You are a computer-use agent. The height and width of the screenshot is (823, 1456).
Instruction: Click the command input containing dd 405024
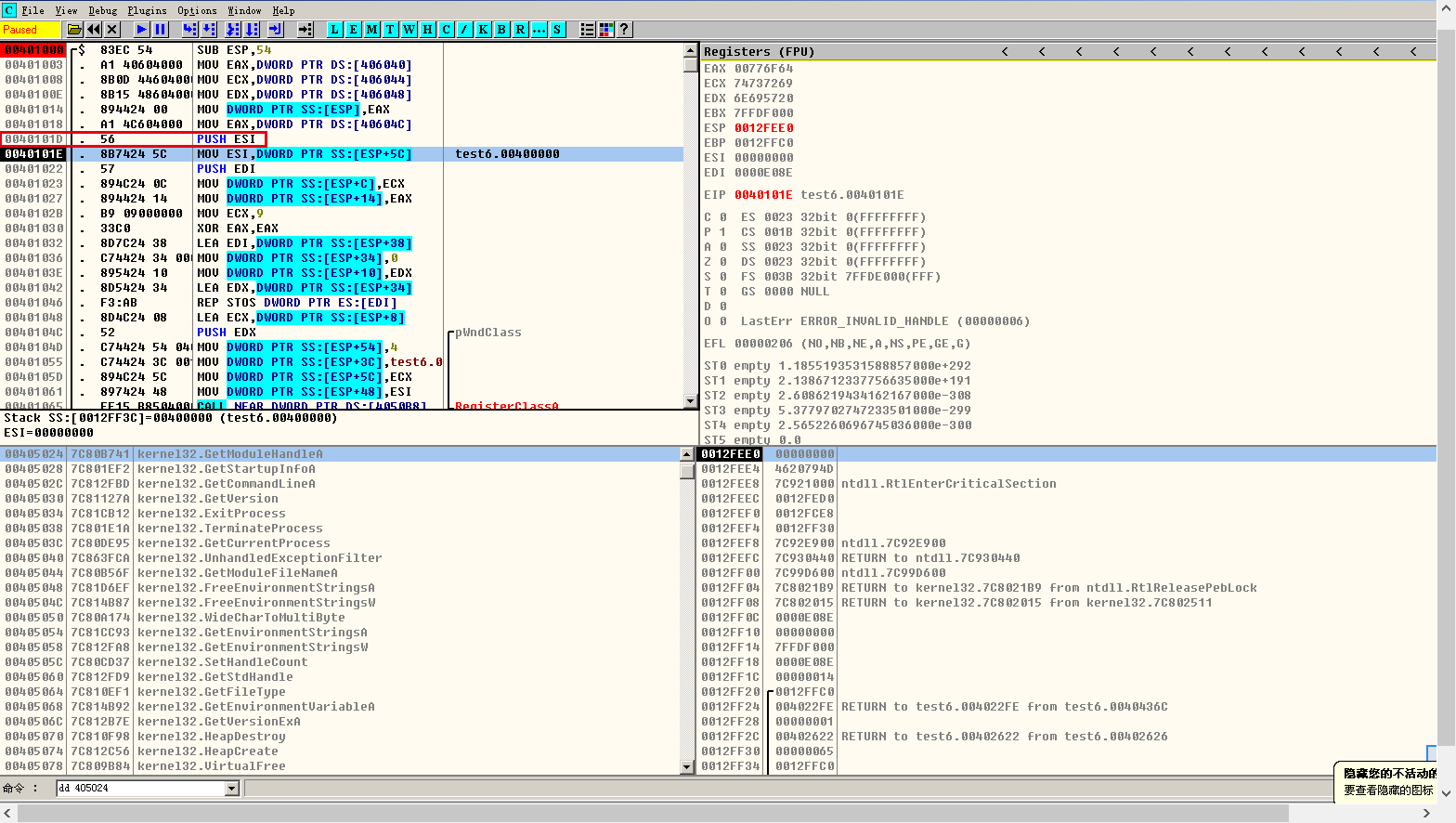coord(141,789)
